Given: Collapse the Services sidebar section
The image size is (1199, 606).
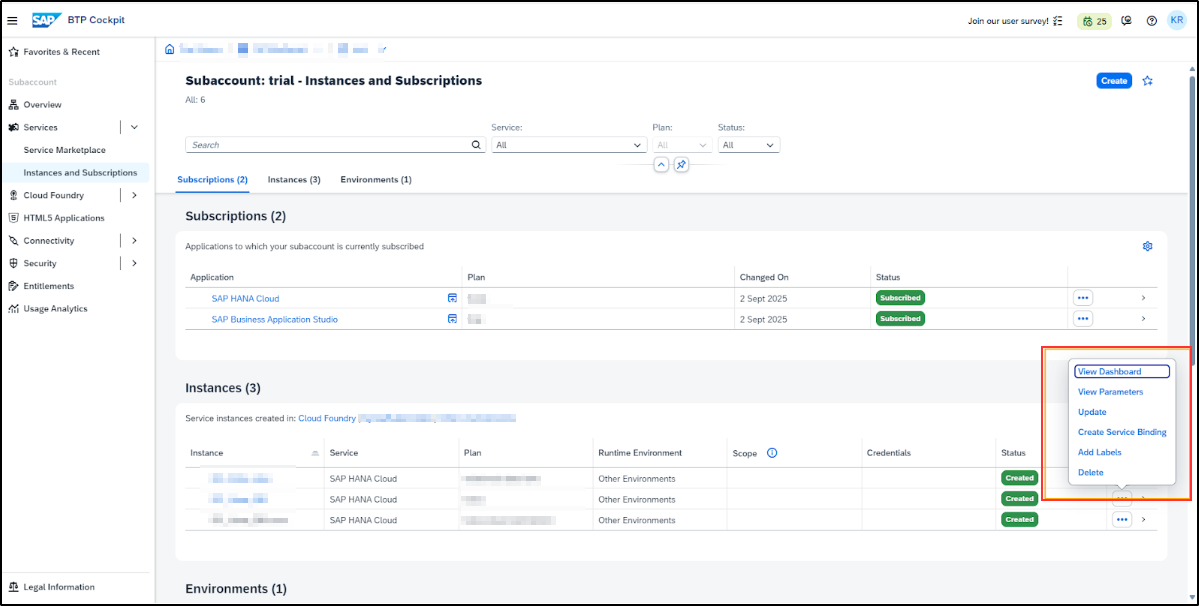Looking at the screenshot, I should (x=134, y=127).
